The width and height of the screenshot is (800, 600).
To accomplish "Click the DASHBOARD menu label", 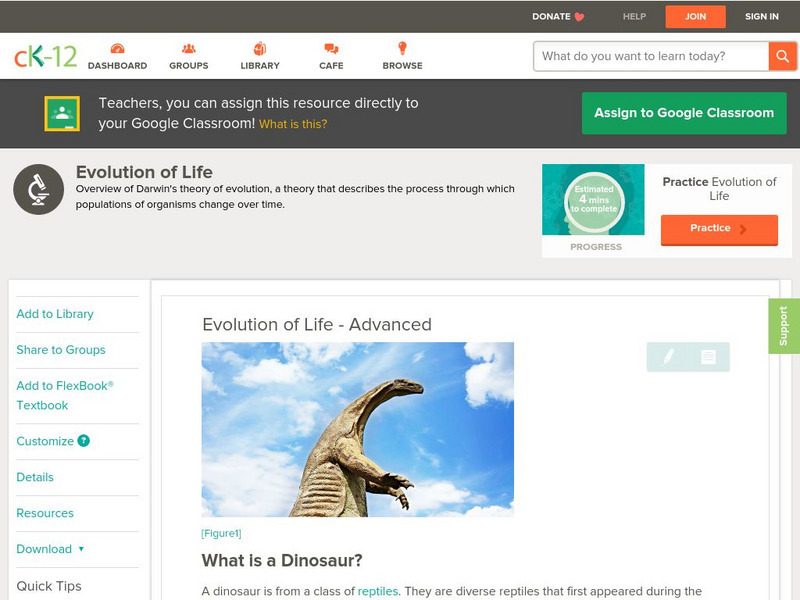I will 117,66.
